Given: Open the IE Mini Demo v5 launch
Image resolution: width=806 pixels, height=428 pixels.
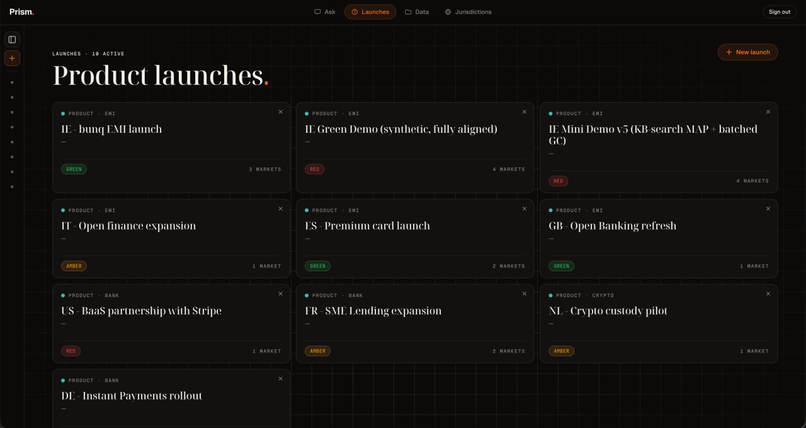Looking at the screenshot, I should [x=653, y=135].
